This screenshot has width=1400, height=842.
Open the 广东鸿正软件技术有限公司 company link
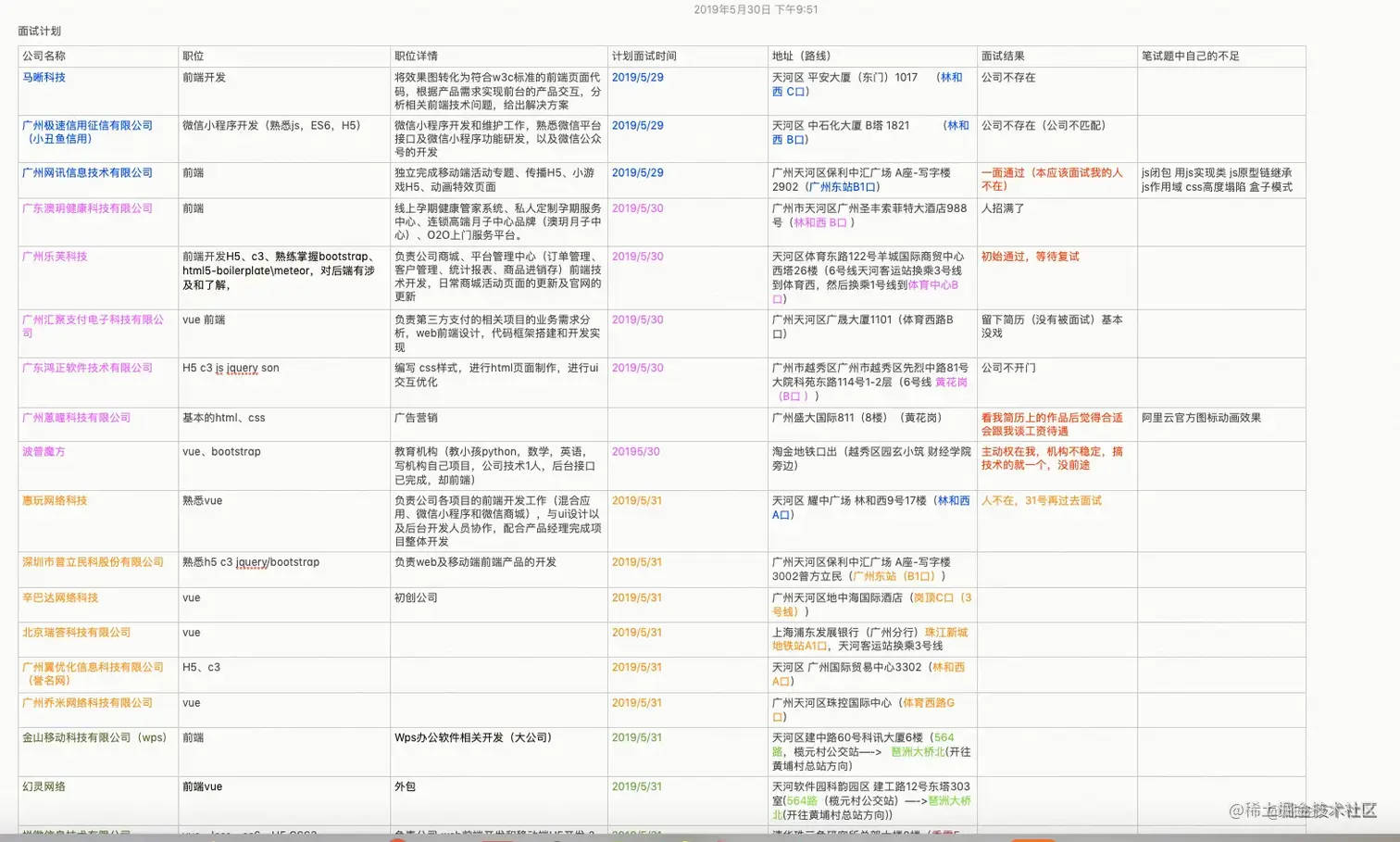tap(87, 369)
